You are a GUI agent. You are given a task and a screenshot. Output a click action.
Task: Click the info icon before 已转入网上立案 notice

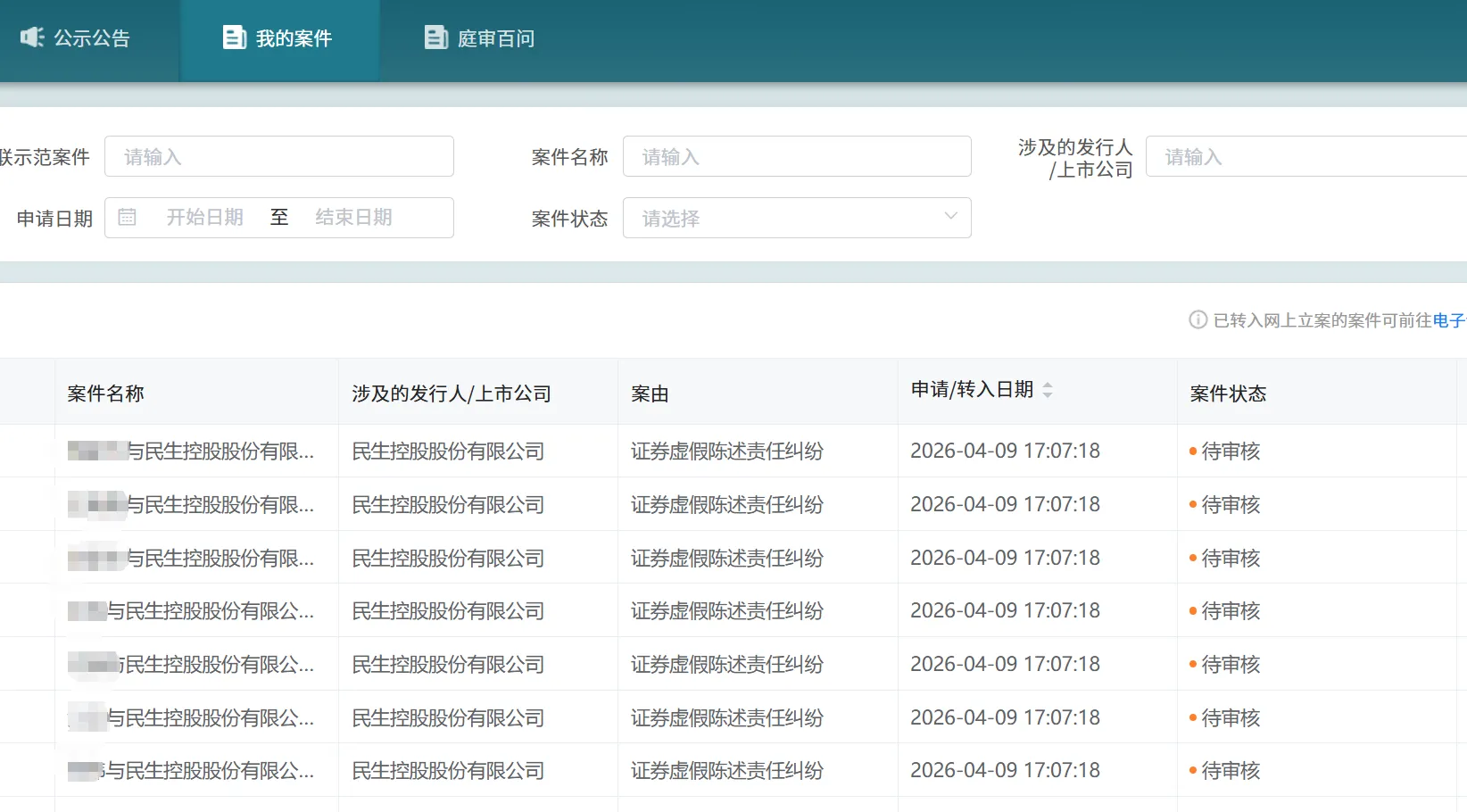coord(1197,320)
